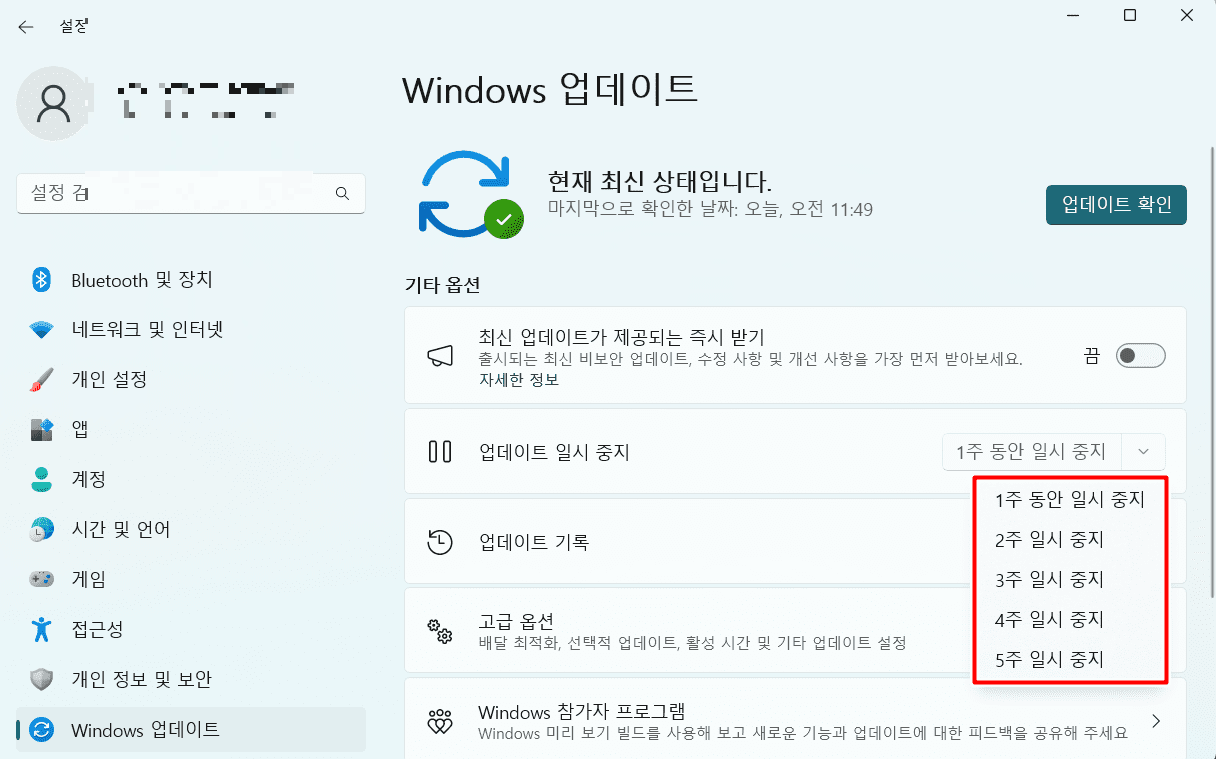Click the 현재 최신 상태입니다 status text
This screenshot has height=759, width=1216.
(660, 181)
